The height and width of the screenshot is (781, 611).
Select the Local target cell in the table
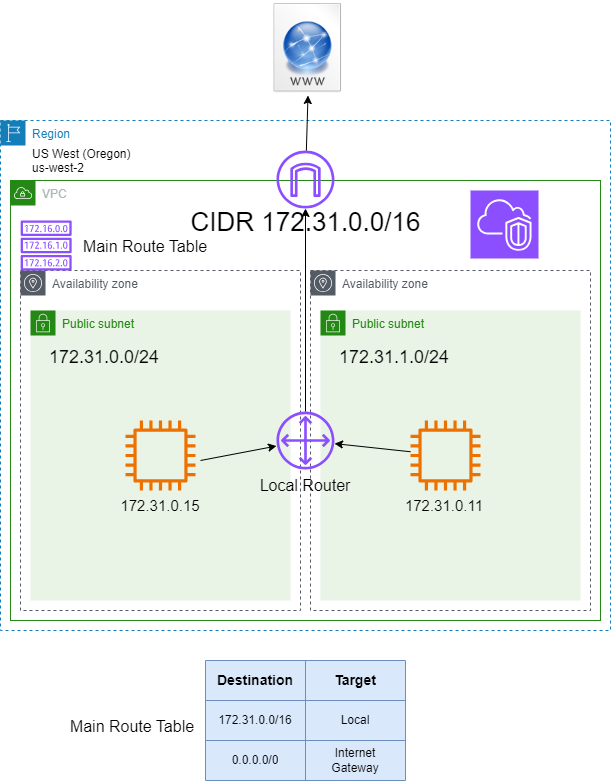tap(355, 719)
